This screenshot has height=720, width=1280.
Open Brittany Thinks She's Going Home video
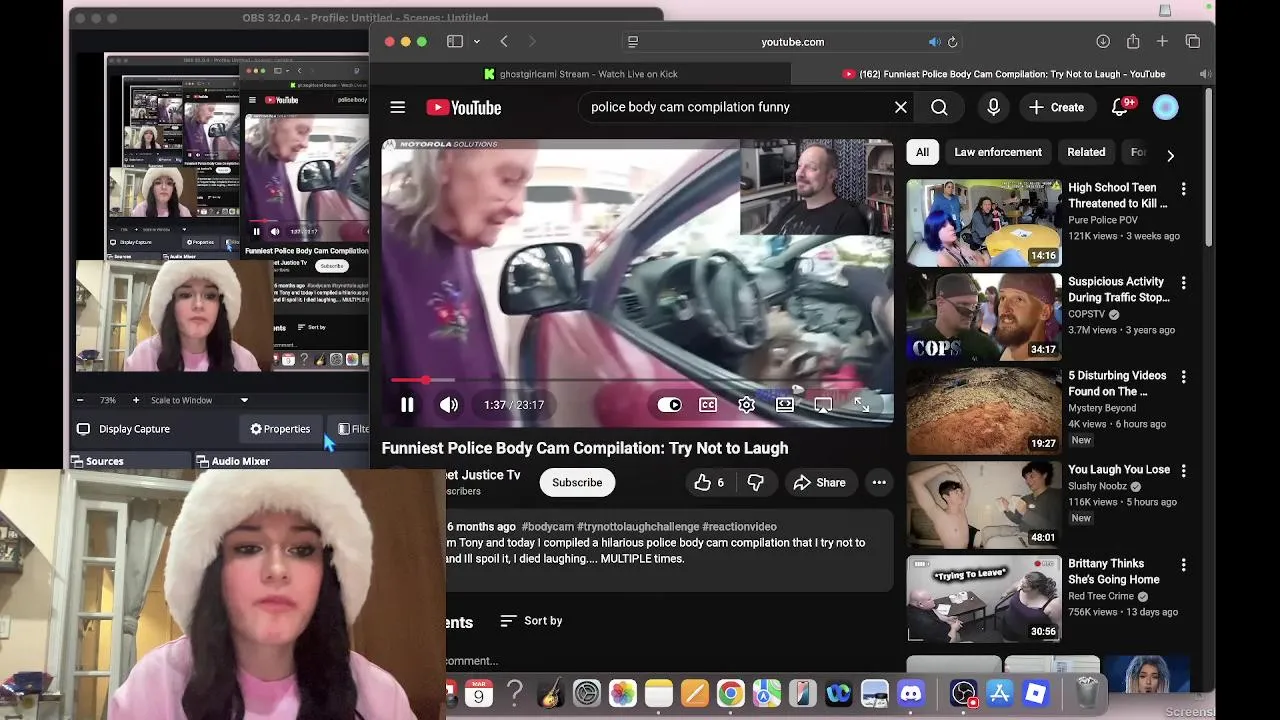pyautogui.click(x=984, y=599)
